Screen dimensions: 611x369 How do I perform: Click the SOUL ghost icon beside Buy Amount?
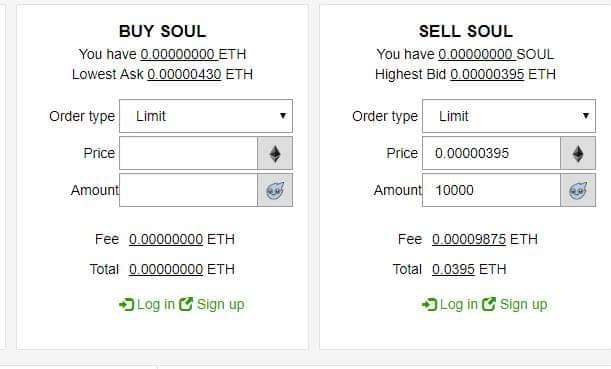point(275,191)
